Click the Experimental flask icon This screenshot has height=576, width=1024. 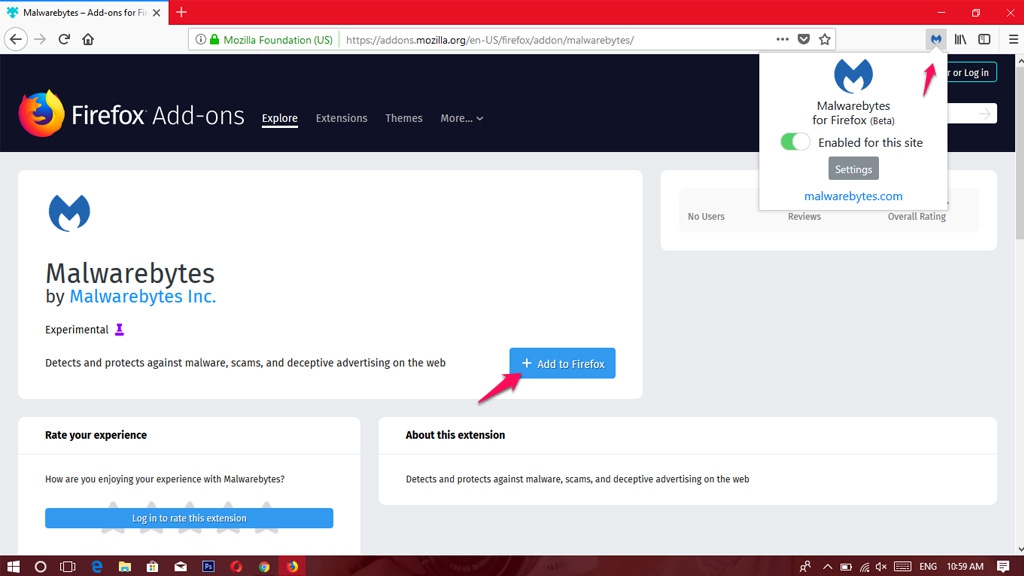click(x=119, y=329)
